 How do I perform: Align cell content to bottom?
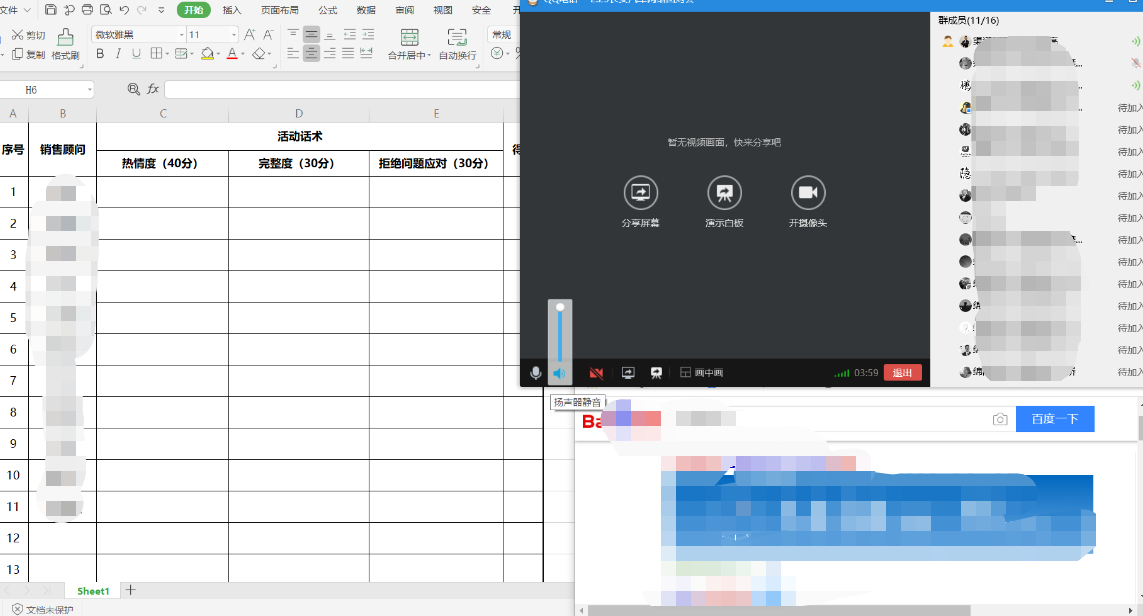pyautogui.click(x=329, y=34)
